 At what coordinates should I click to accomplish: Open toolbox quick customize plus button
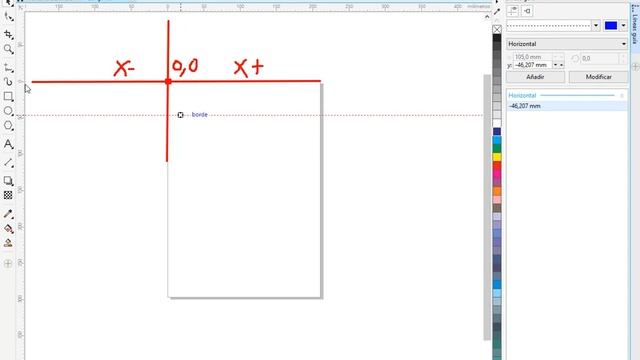[8, 264]
